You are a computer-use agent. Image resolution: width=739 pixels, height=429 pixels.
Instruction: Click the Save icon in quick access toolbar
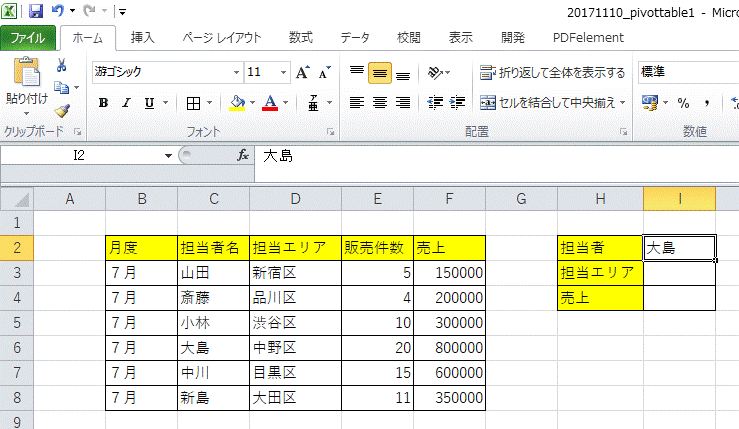[36, 11]
